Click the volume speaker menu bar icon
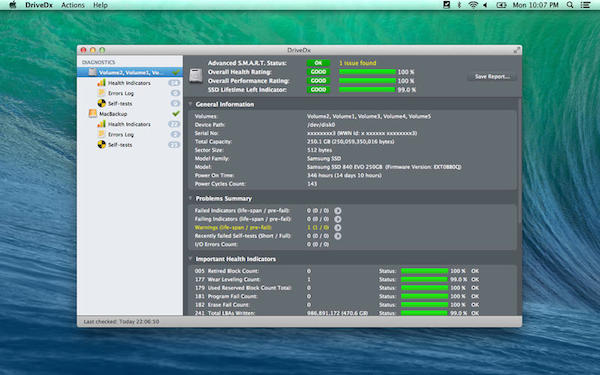 485,5
